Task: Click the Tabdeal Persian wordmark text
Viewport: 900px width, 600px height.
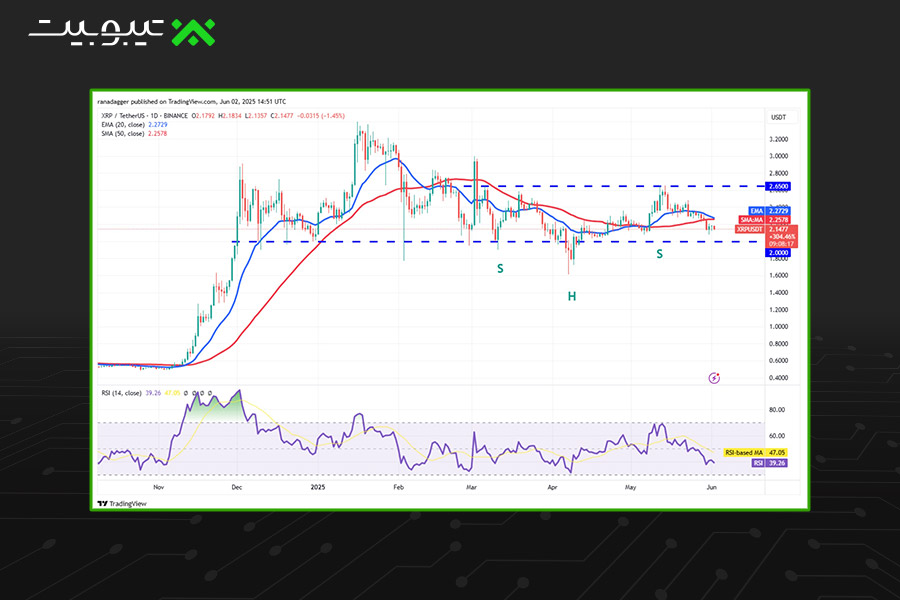Action: pyautogui.click(x=97, y=32)
